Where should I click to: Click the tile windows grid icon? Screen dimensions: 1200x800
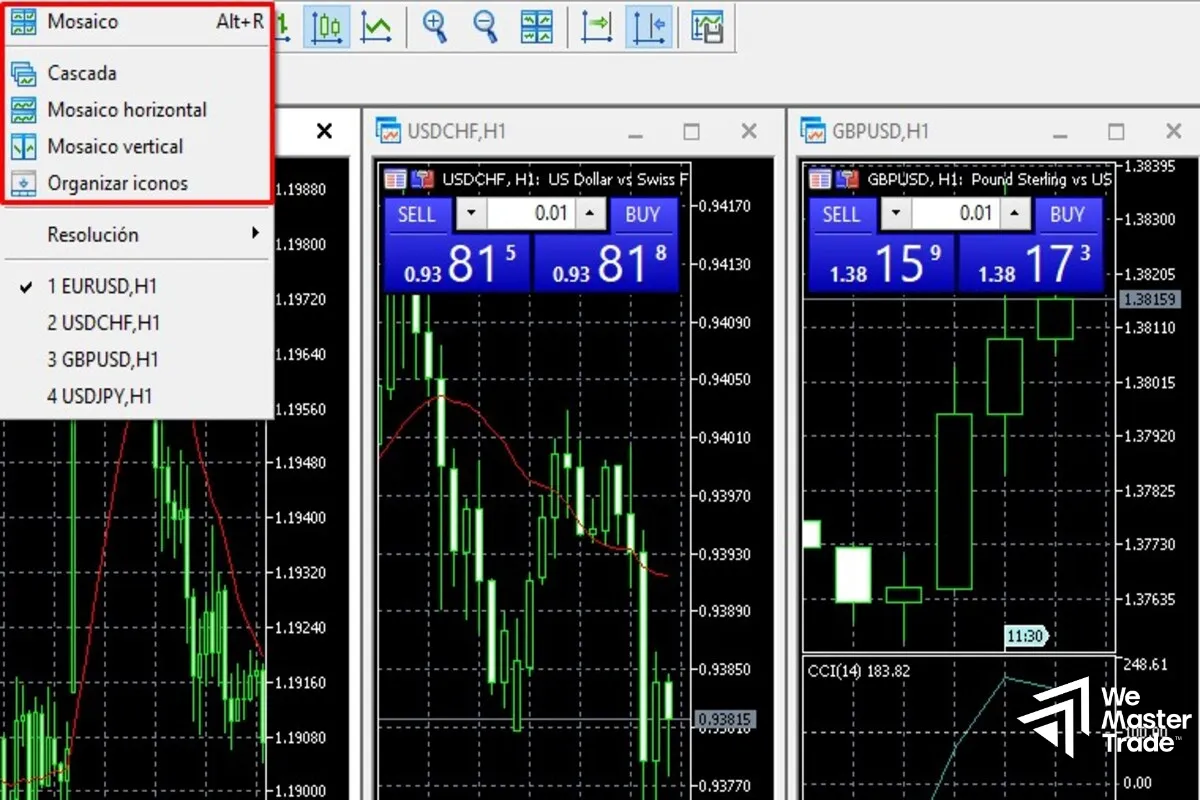[537, 27]
